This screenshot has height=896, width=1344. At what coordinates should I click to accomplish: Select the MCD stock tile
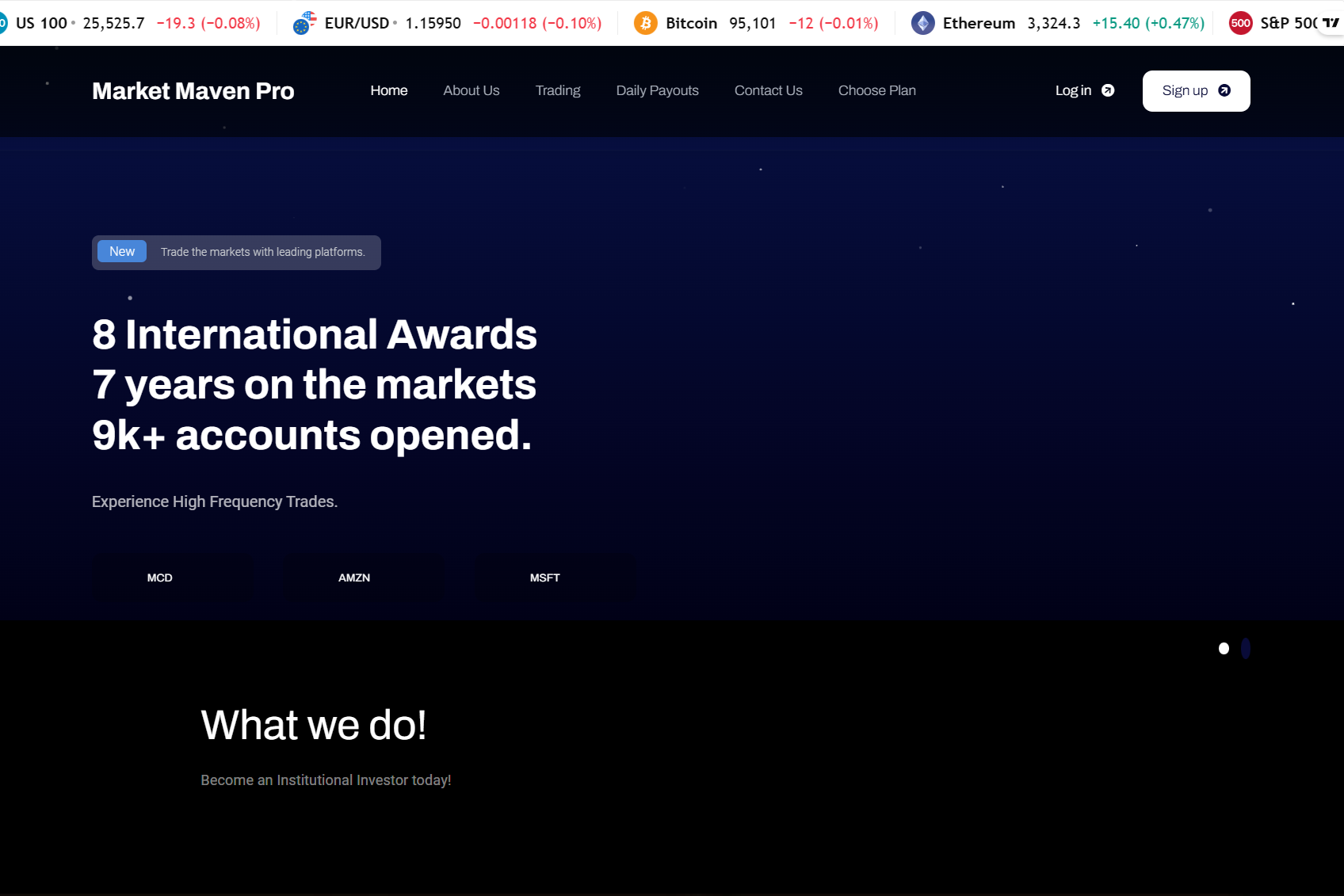pos(160,578)
